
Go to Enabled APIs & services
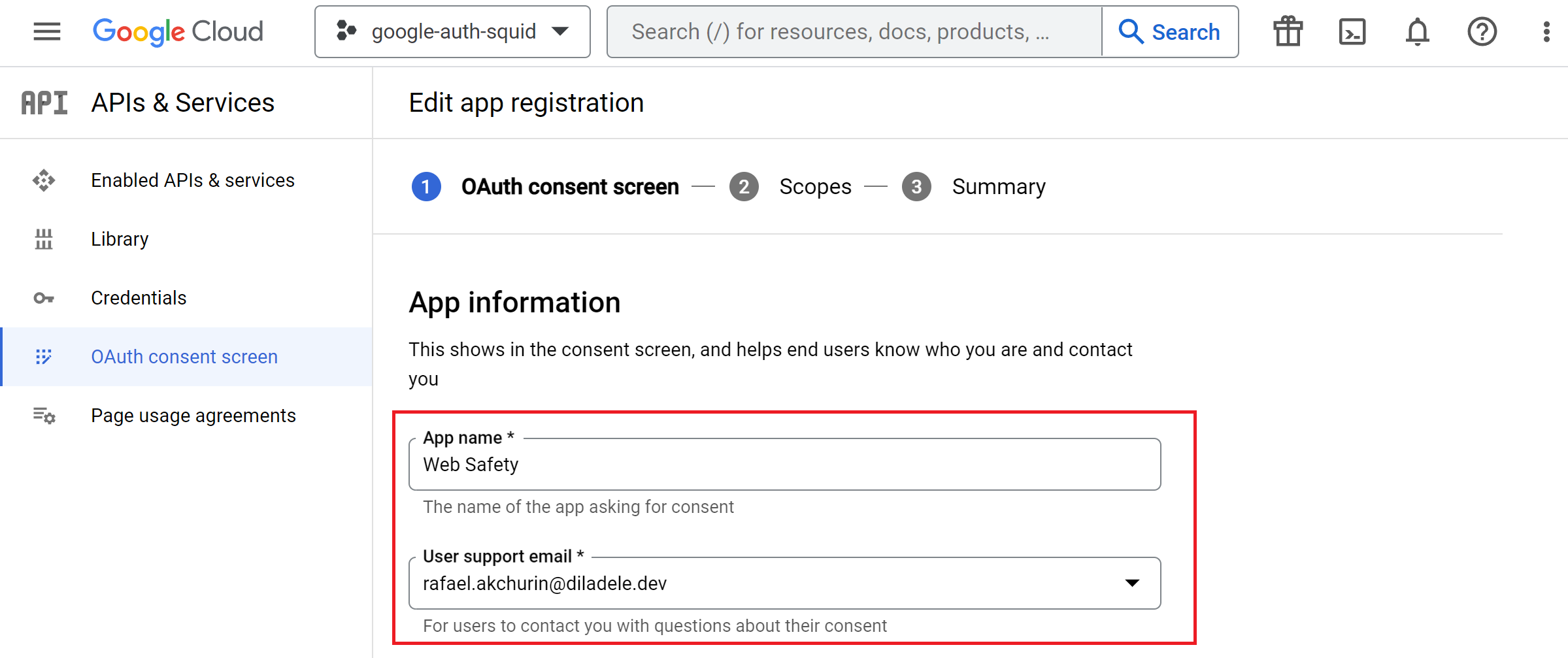click(x=186, y=180)
